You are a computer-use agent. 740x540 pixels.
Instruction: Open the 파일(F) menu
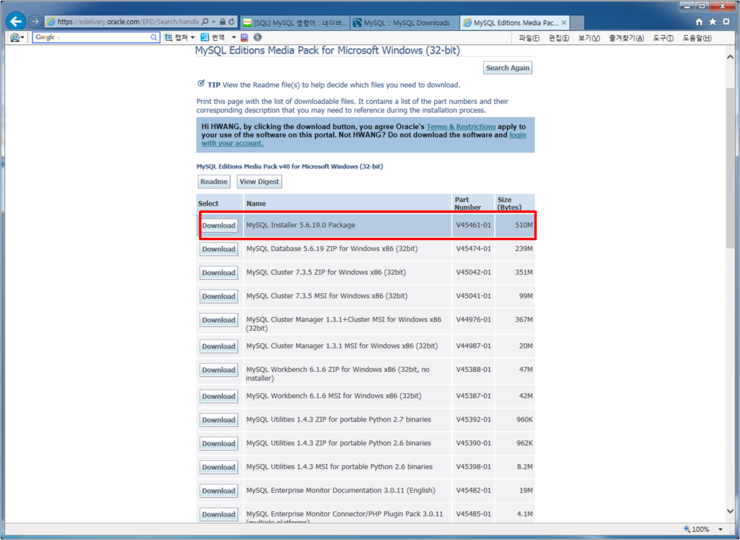click(529, 38)
